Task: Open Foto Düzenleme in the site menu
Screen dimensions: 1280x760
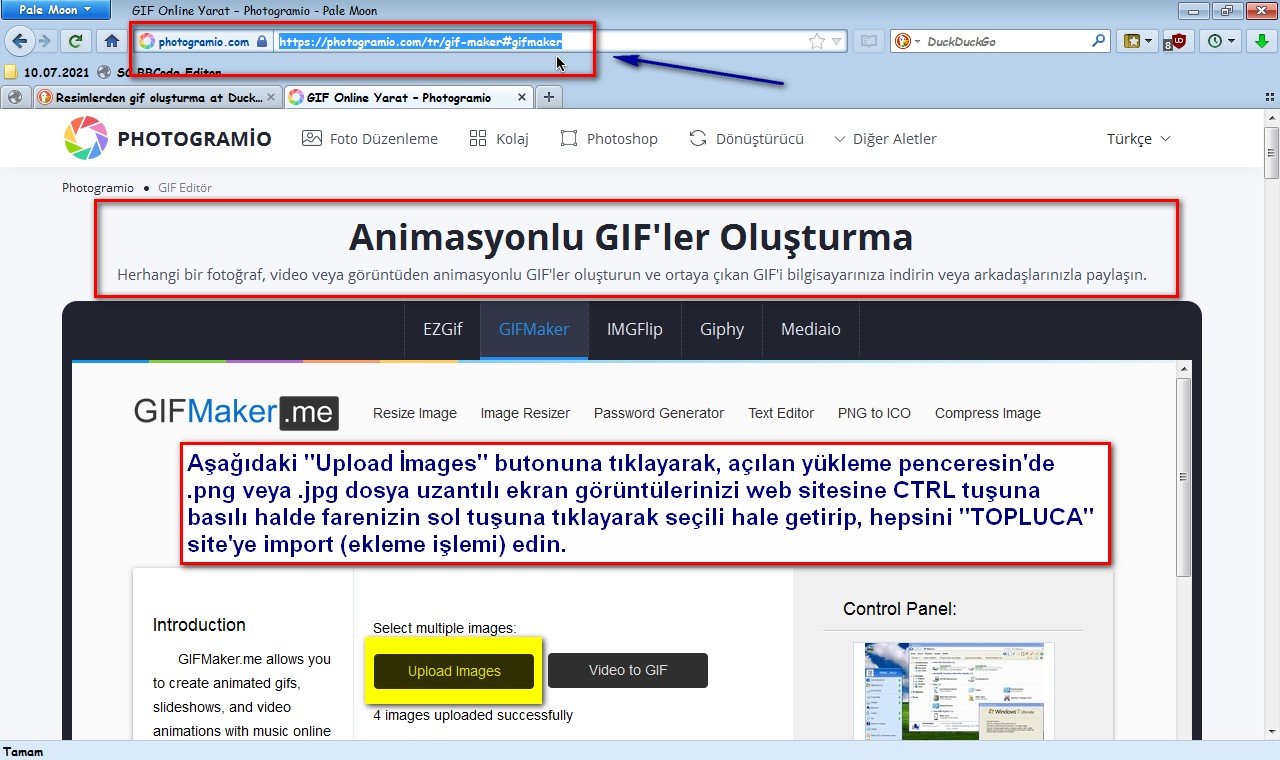Action: point(370,139)
